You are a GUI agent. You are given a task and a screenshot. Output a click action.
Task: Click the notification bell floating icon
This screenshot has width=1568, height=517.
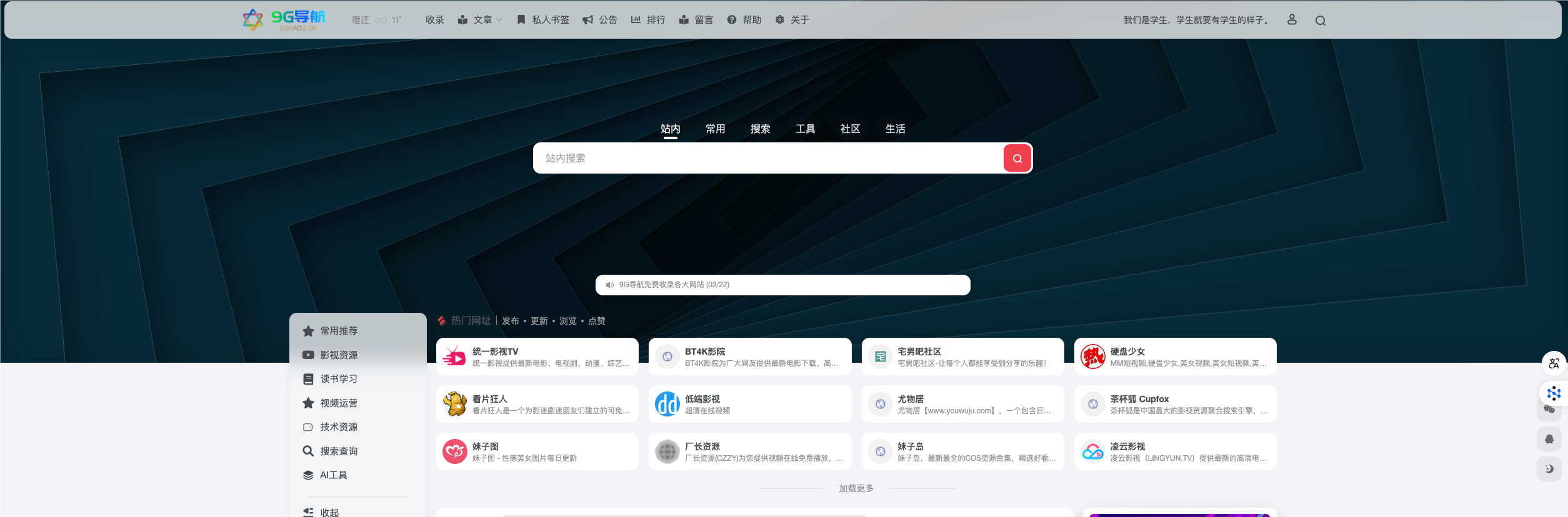coord(1549,439)
